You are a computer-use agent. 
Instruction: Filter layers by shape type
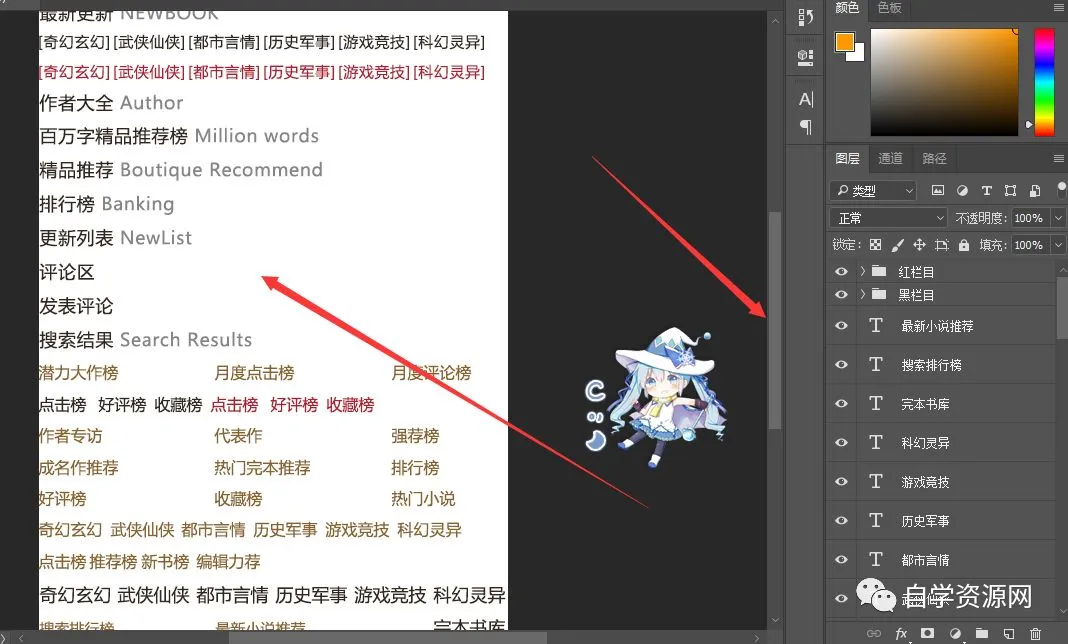[x=1010, y=191]
